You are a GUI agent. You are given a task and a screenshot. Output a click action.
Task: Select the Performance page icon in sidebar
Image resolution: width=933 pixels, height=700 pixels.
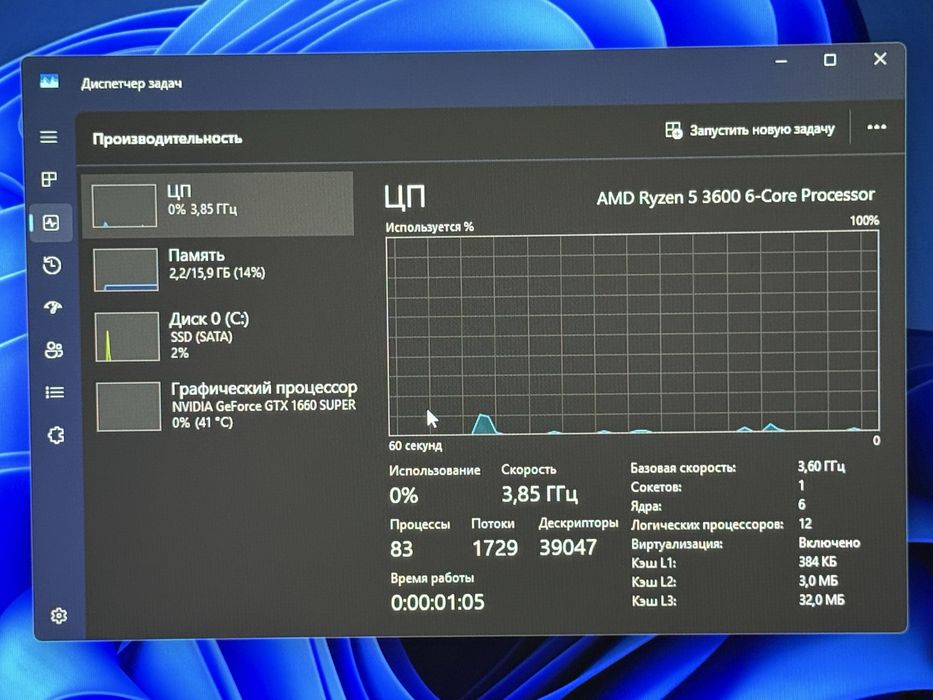pyautogui.click(x=51, y=223)
